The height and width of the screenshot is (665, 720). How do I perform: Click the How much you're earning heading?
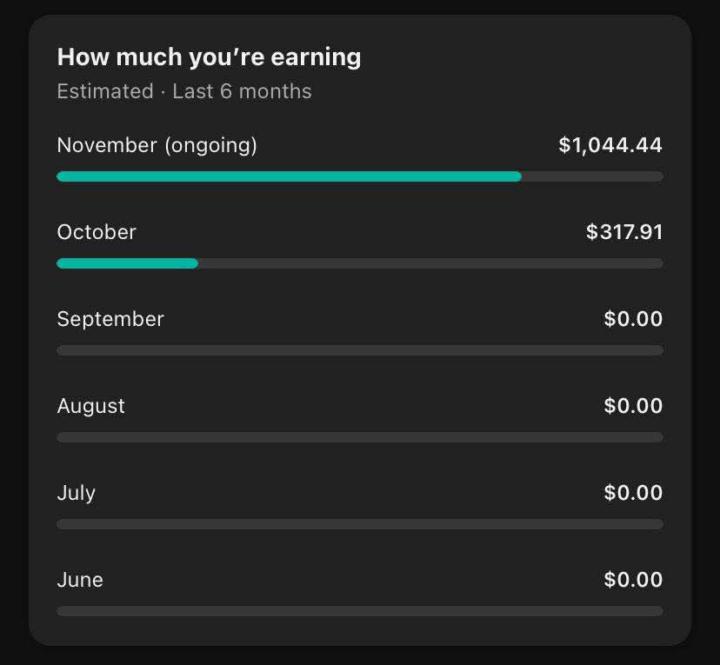pyautogui.click(x=209, y=57)
